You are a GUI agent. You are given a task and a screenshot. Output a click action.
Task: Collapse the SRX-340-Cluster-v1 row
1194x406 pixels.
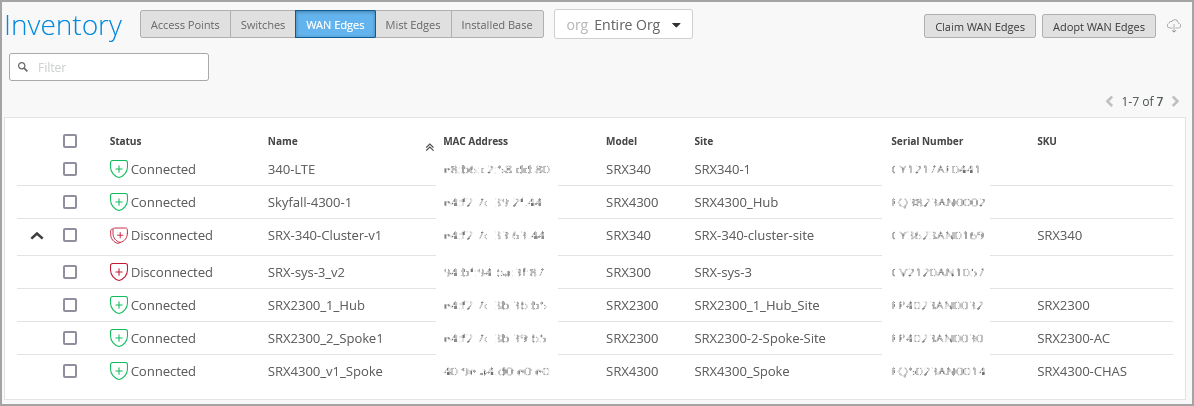[37, 236]
